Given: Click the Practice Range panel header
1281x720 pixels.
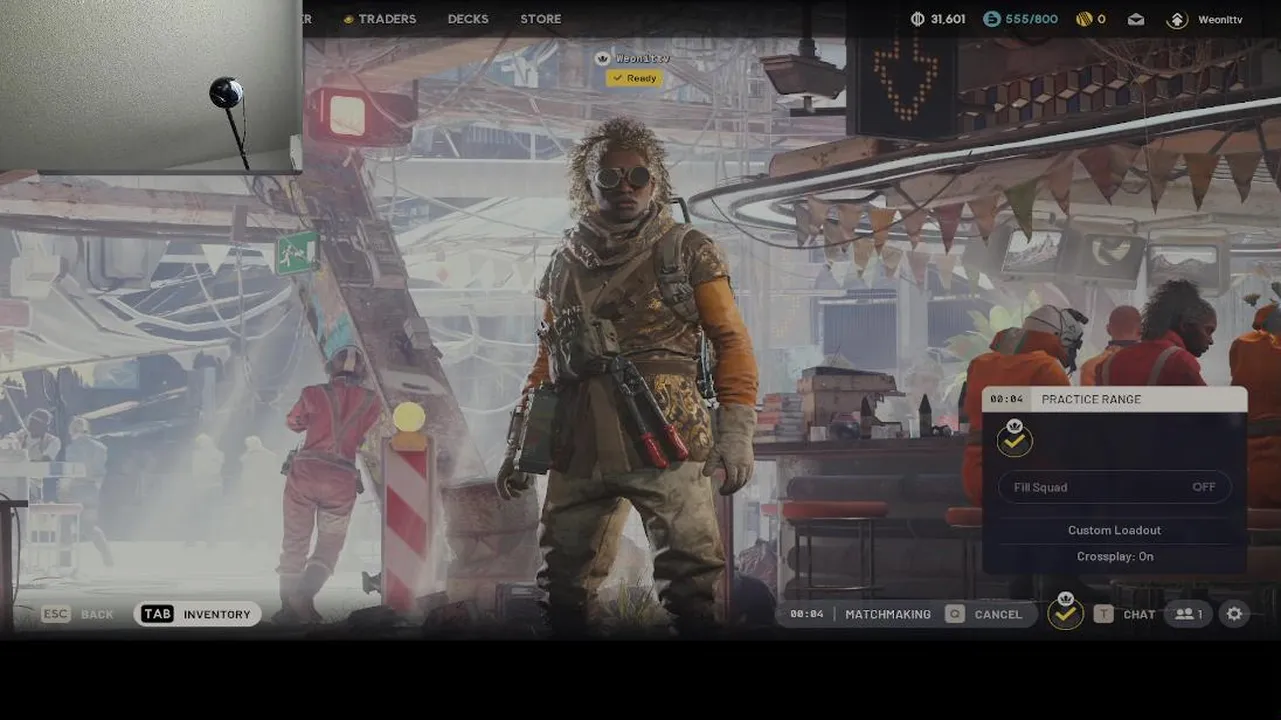Looking at the screenshot, I should pyautogui.click(x=1114, y=399).
